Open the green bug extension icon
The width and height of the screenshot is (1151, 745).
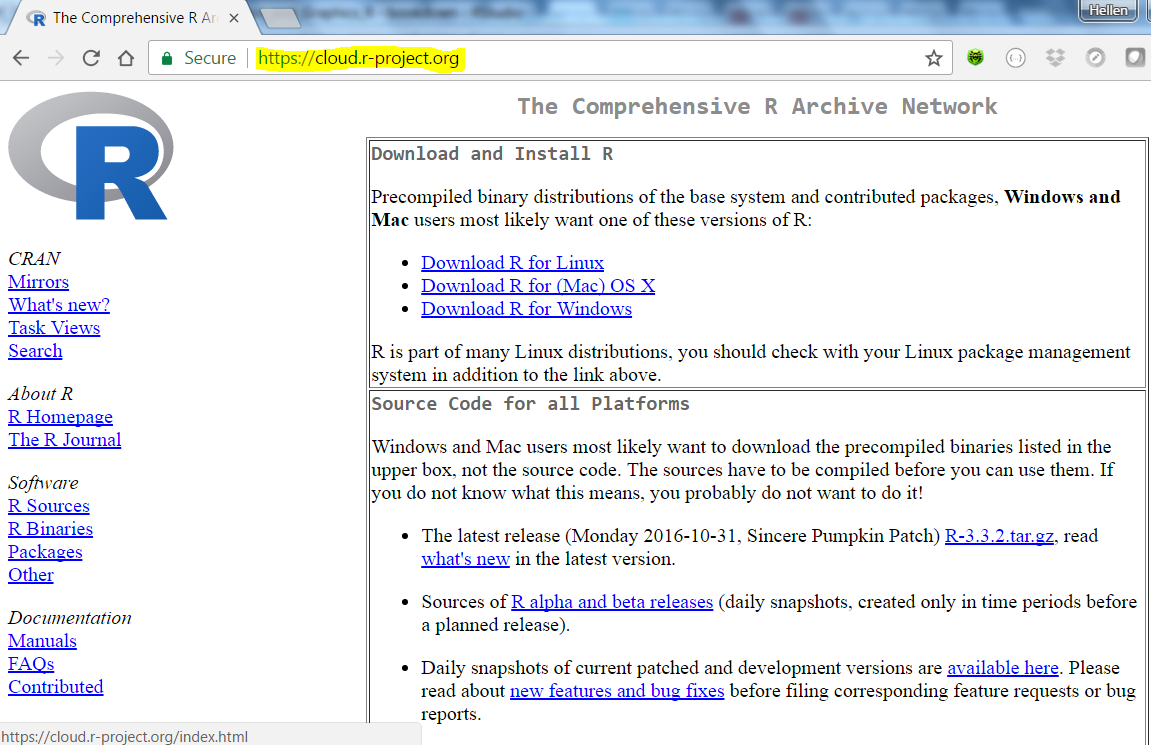975,57
